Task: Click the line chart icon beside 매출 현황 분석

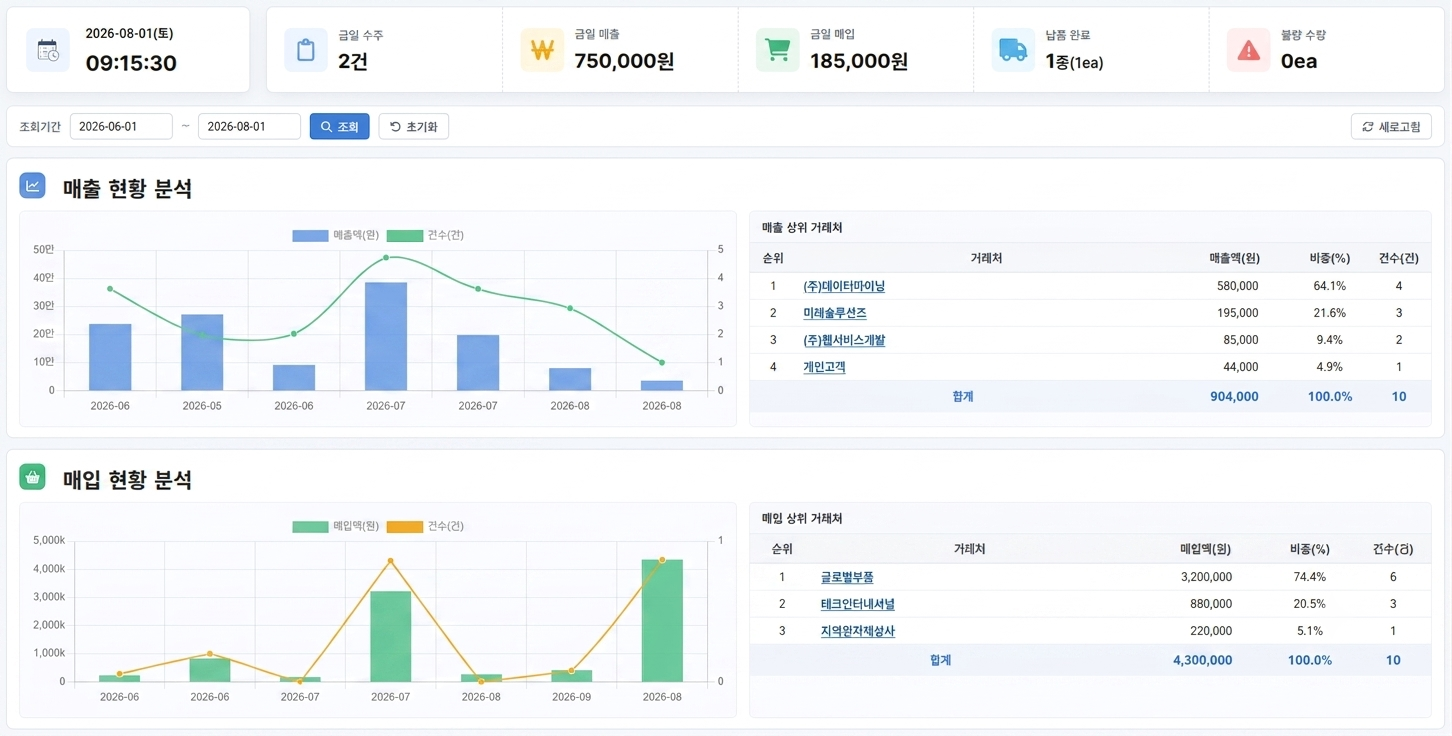Action: point(33,185)
